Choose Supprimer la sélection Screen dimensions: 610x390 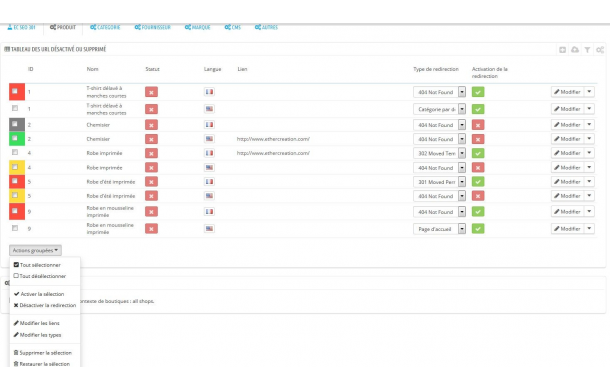point(43,353)
